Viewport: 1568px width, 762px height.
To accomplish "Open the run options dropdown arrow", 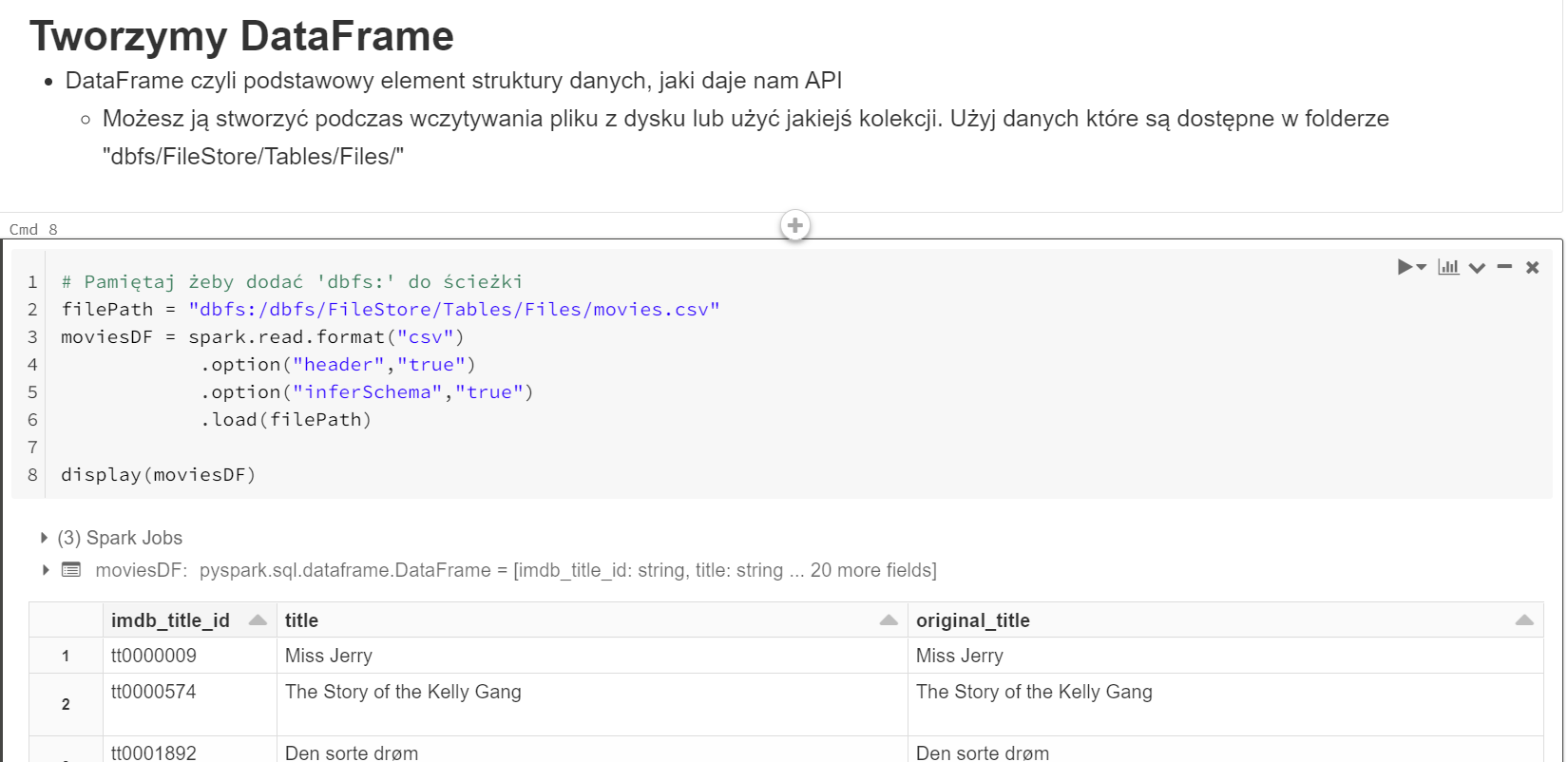I will 1422,267.
